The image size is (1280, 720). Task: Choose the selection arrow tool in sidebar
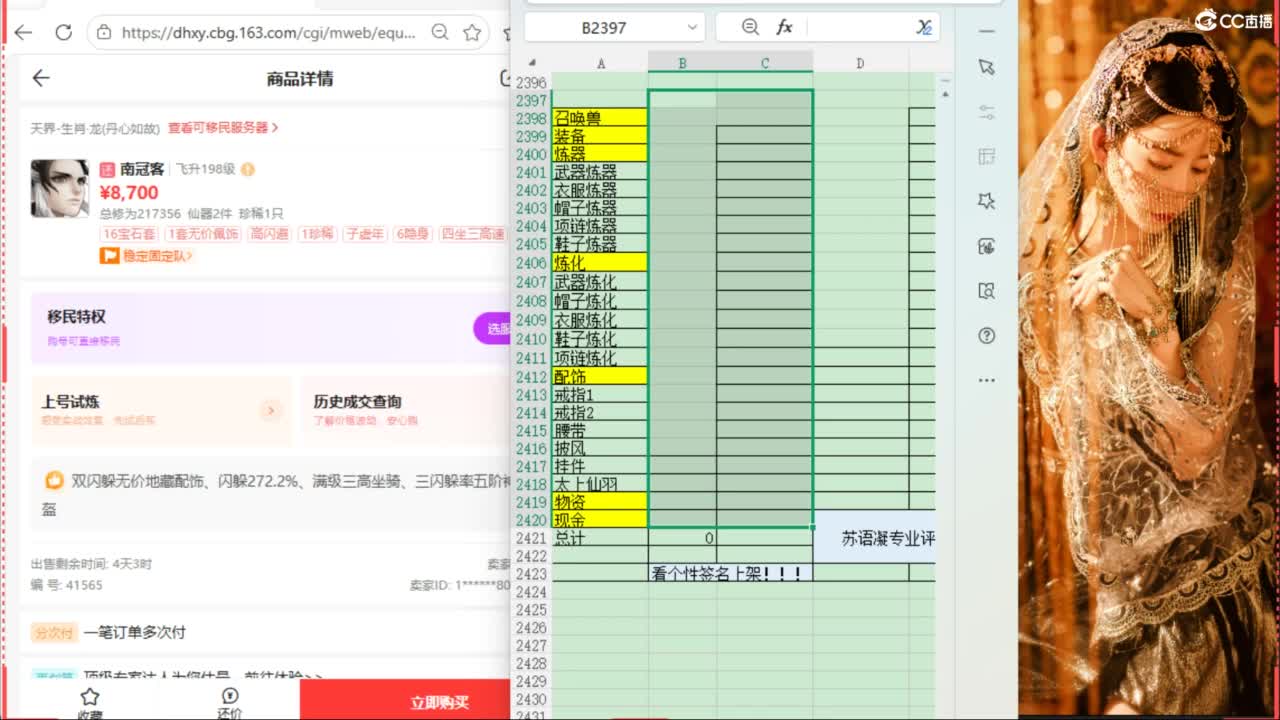pyautogui.click(x=986, y=66)
